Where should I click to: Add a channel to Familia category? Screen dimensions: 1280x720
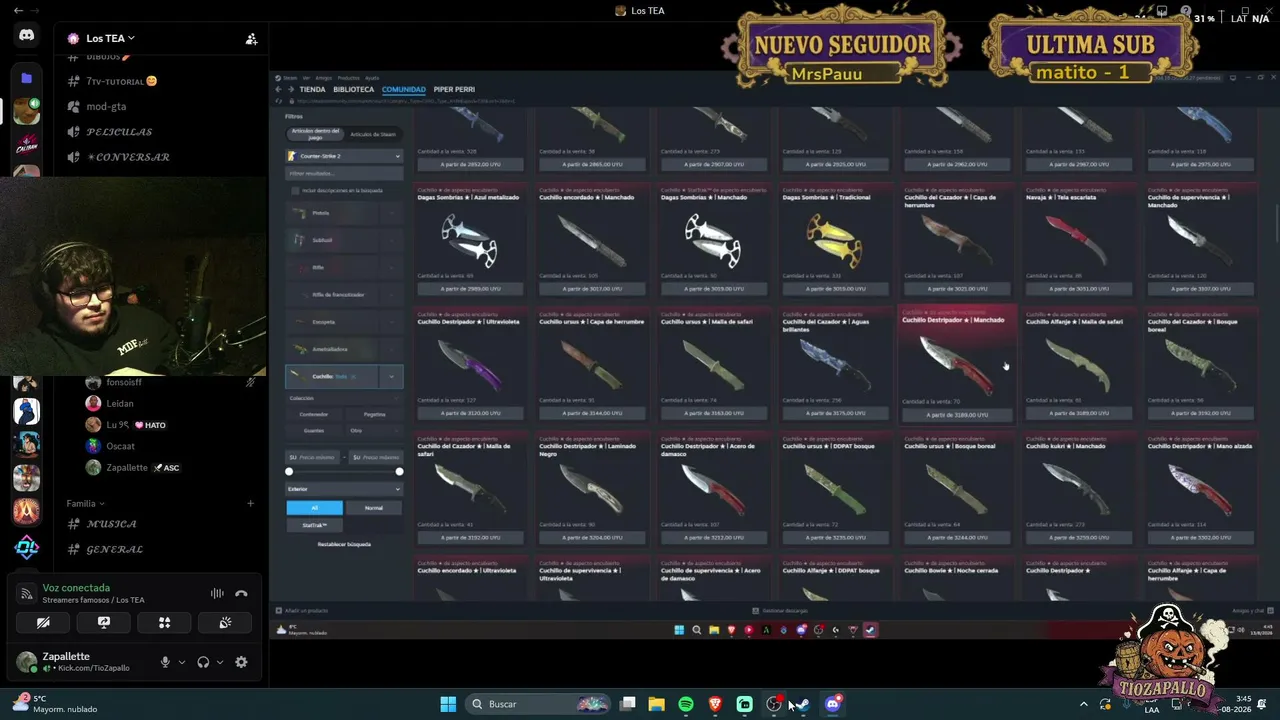click(251, 503)
